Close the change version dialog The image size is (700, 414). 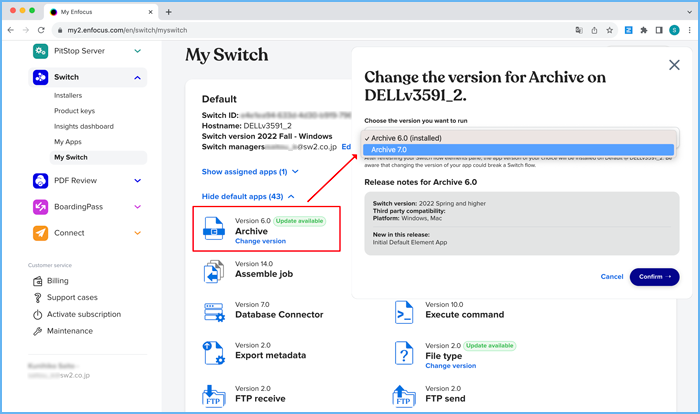tap(674, 65)
